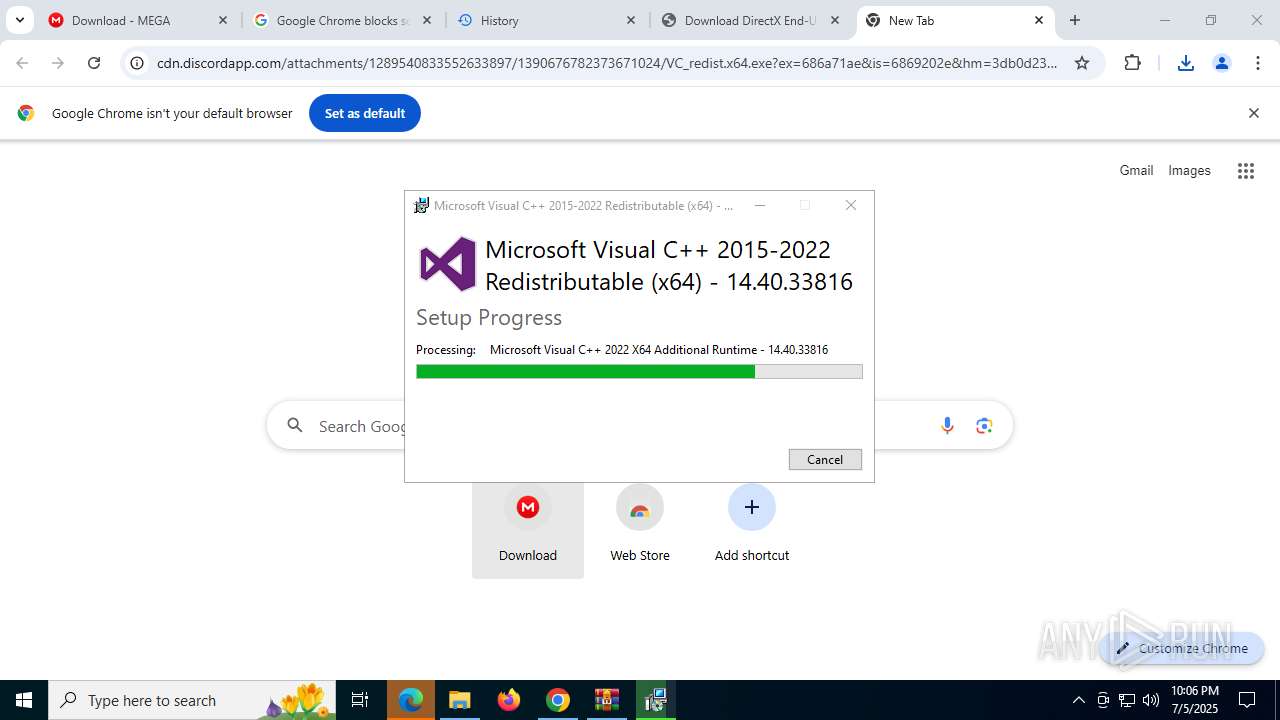This screenshot has height=720, width=1280.
Task: Reload the current page
Action: [x=94, y=63]
